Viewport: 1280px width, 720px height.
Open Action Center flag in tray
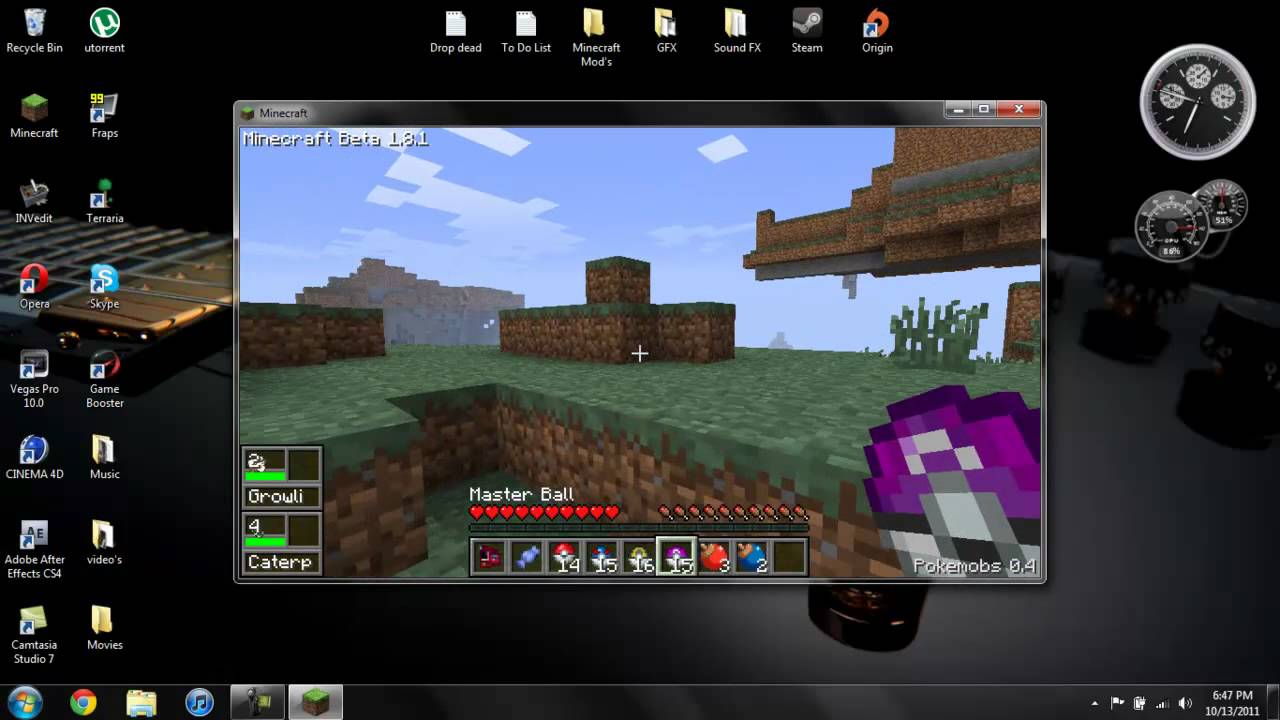[x=1118, y=703]
